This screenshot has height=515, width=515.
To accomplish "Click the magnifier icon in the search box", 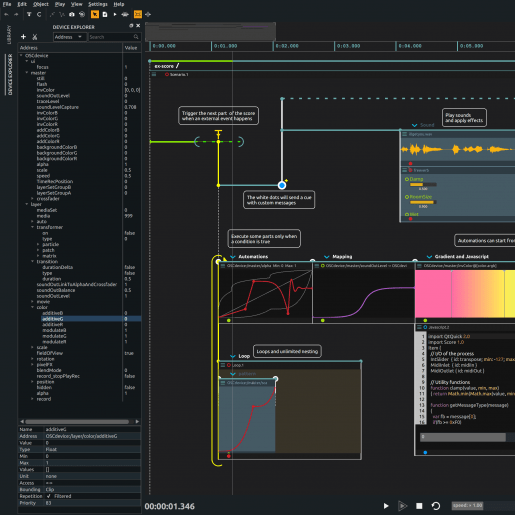I will [x=136, y=37].
